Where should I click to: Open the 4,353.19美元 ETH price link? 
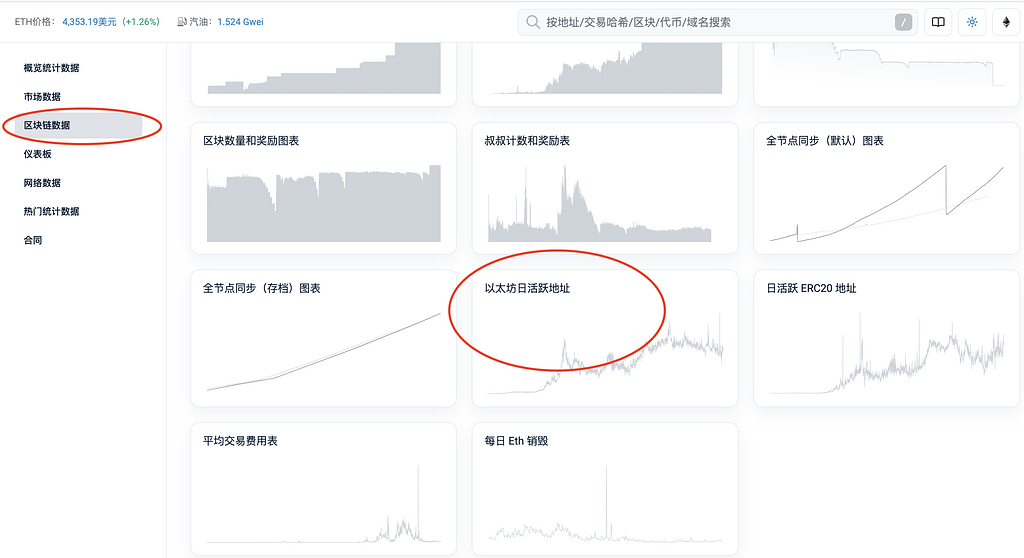click(89, 21)
